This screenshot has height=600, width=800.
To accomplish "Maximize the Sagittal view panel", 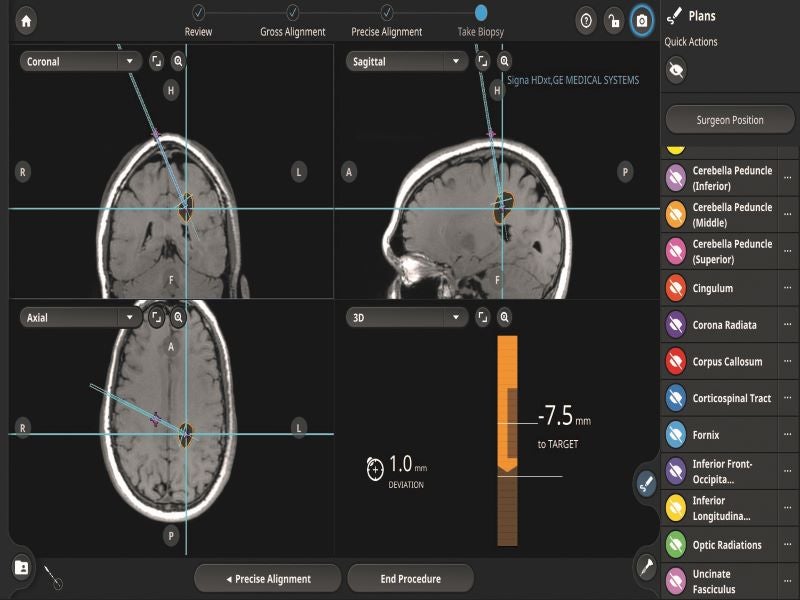I will coord(482,61).
